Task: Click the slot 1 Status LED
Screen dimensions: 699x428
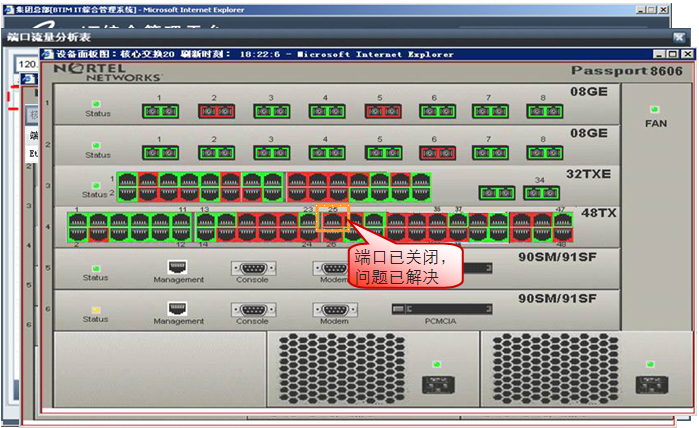Action: 97,103
